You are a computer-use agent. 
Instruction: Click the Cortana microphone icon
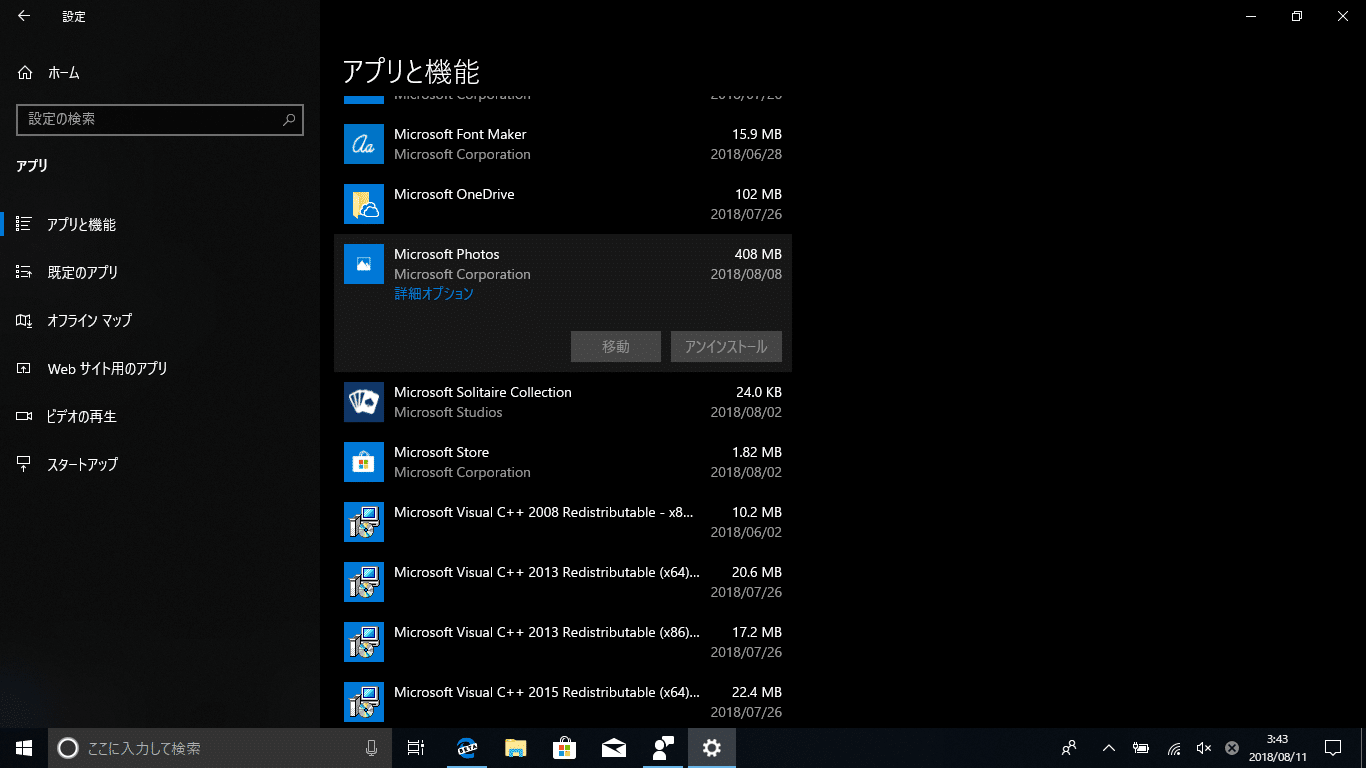(372, 748)
